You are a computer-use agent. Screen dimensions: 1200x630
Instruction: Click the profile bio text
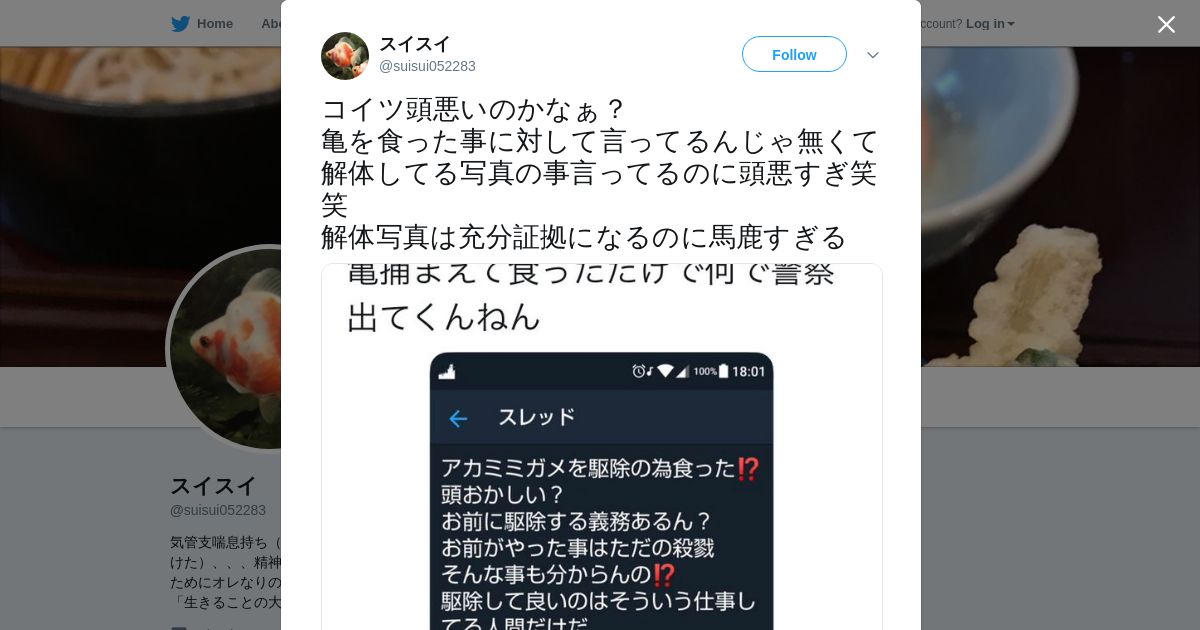click(226, 572)
